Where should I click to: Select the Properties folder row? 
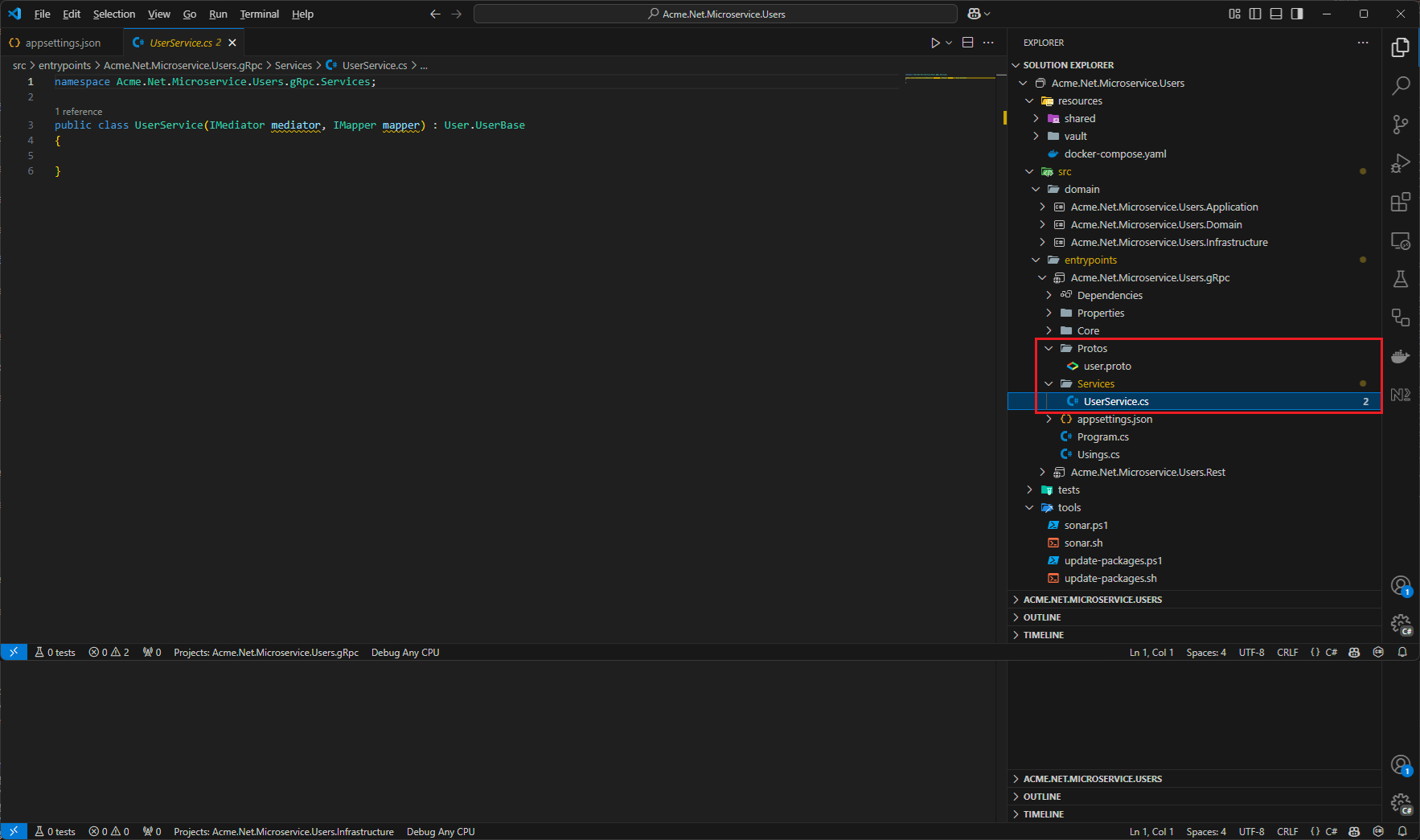[1194, 313]
